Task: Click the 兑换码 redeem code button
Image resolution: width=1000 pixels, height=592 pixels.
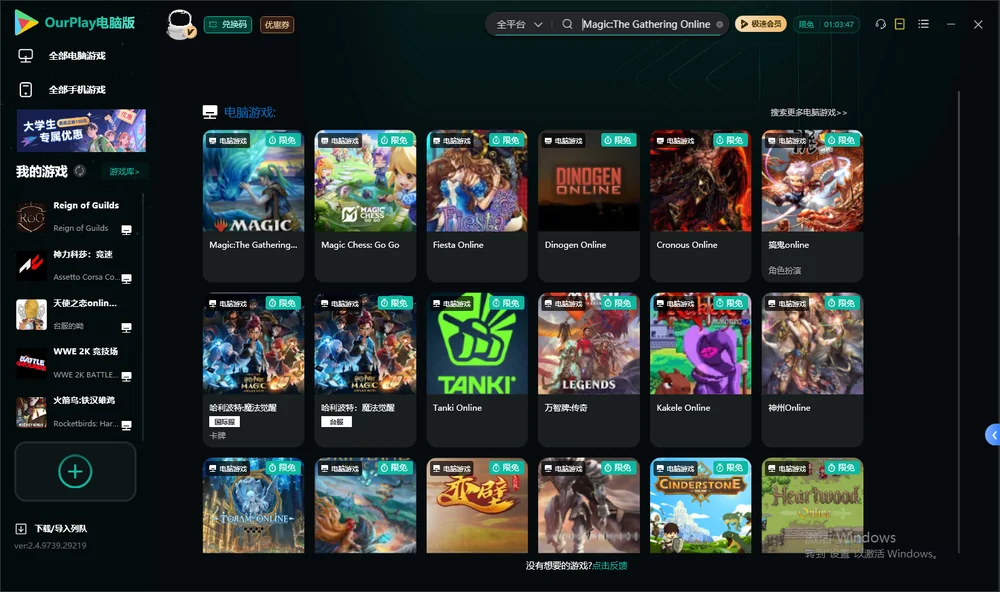Action: (x=228, y=24)
